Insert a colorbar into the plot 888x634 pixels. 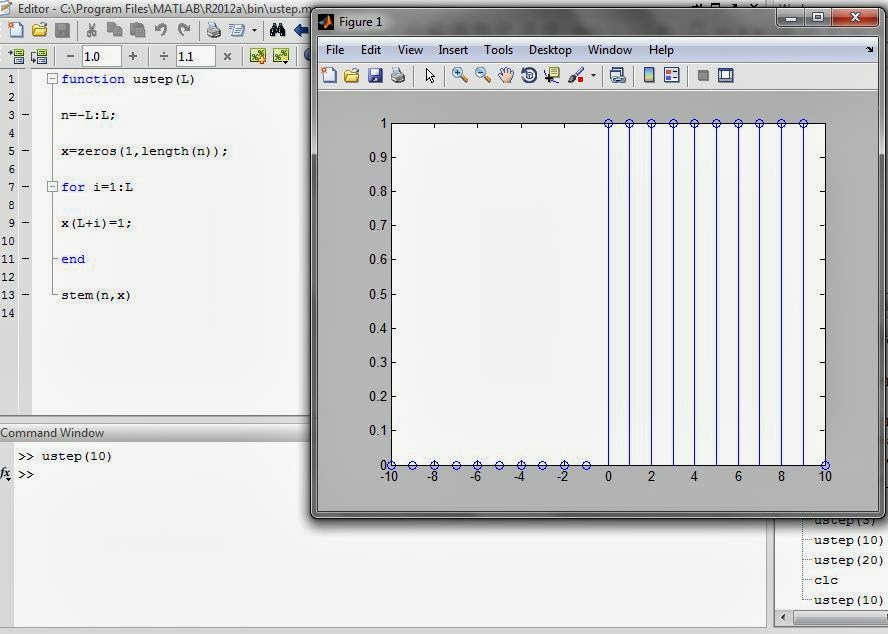pyautogui.click(x=649, y=75)
